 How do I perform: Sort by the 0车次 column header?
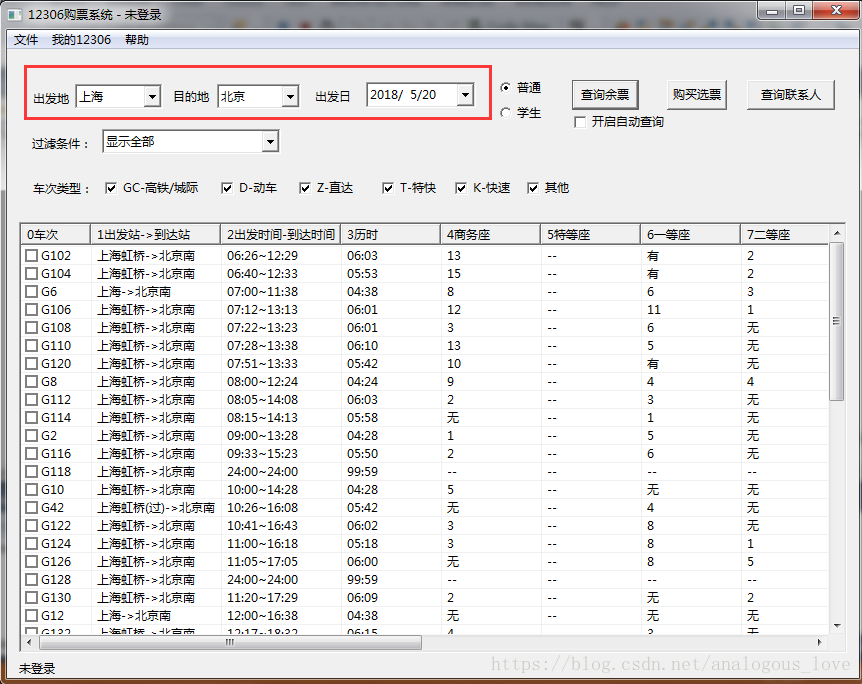(56, 235)
